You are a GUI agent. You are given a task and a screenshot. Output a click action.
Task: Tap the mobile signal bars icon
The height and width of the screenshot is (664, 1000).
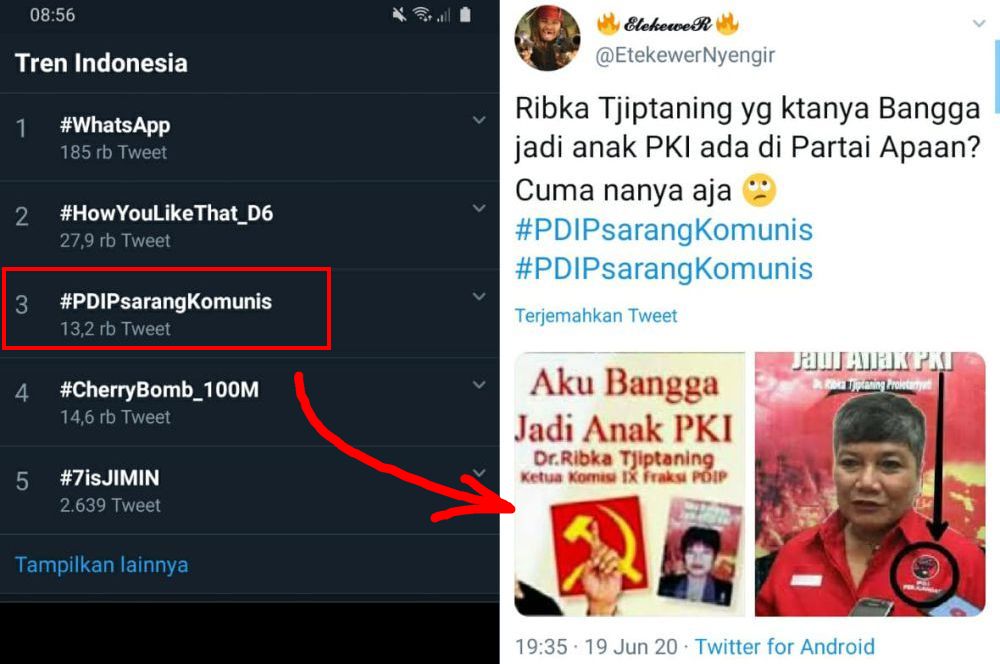pos(443,15)
